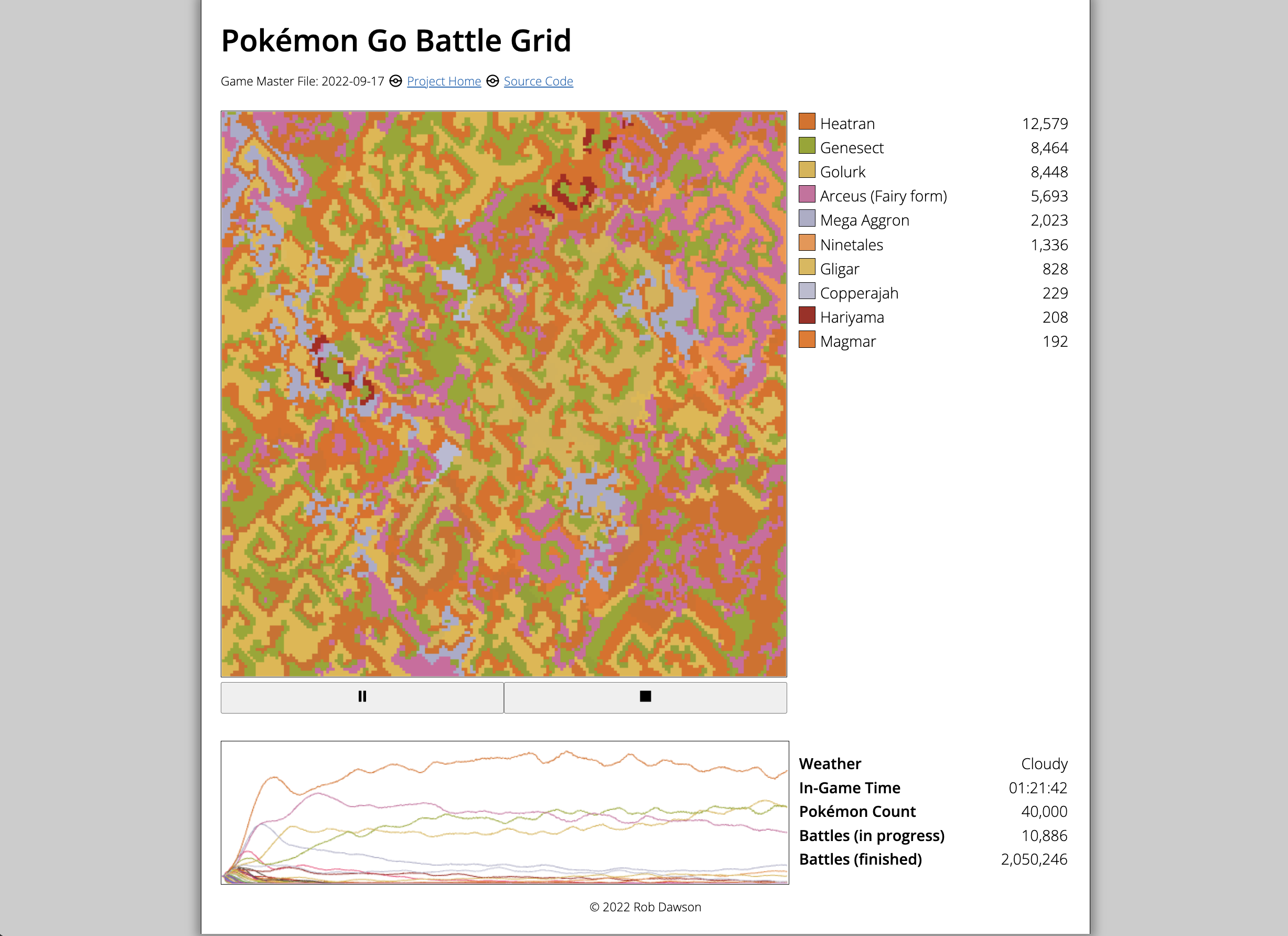Select the Mega Aggron legend label
This screenshot has height=936, width=1288.
click(x=864, y=220)
